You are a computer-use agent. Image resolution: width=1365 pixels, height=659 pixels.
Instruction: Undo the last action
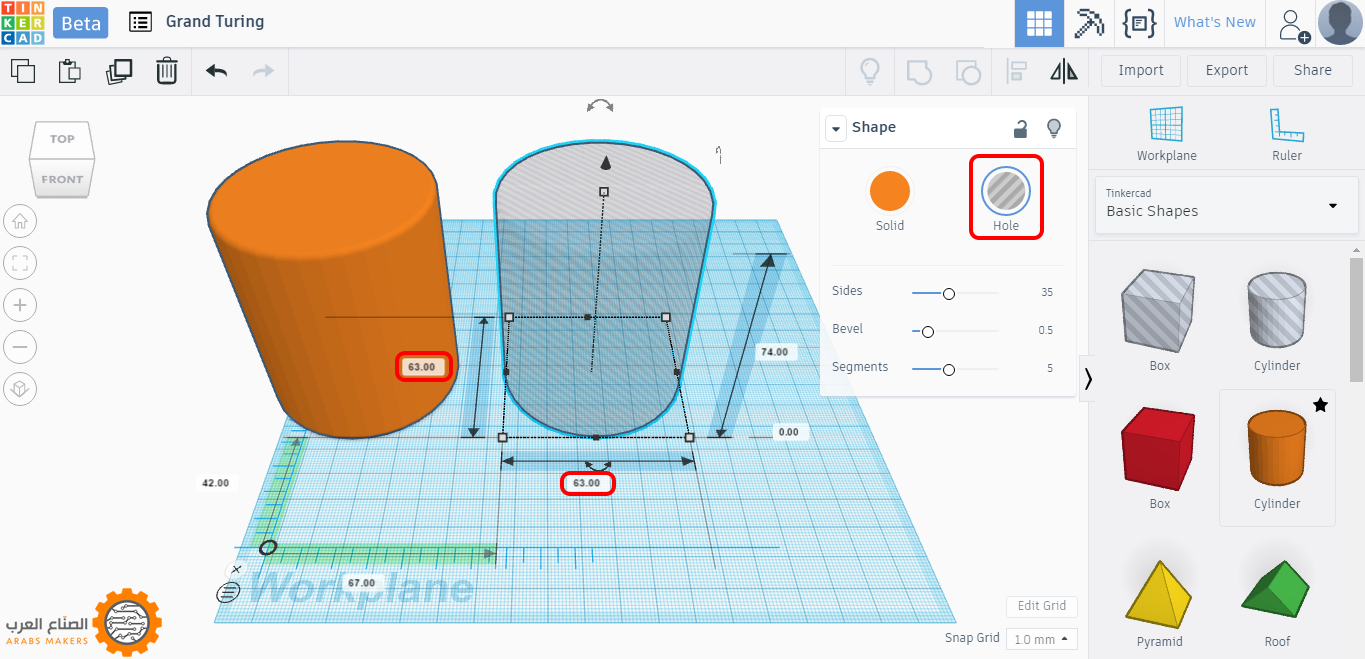[x=216, y=71]
